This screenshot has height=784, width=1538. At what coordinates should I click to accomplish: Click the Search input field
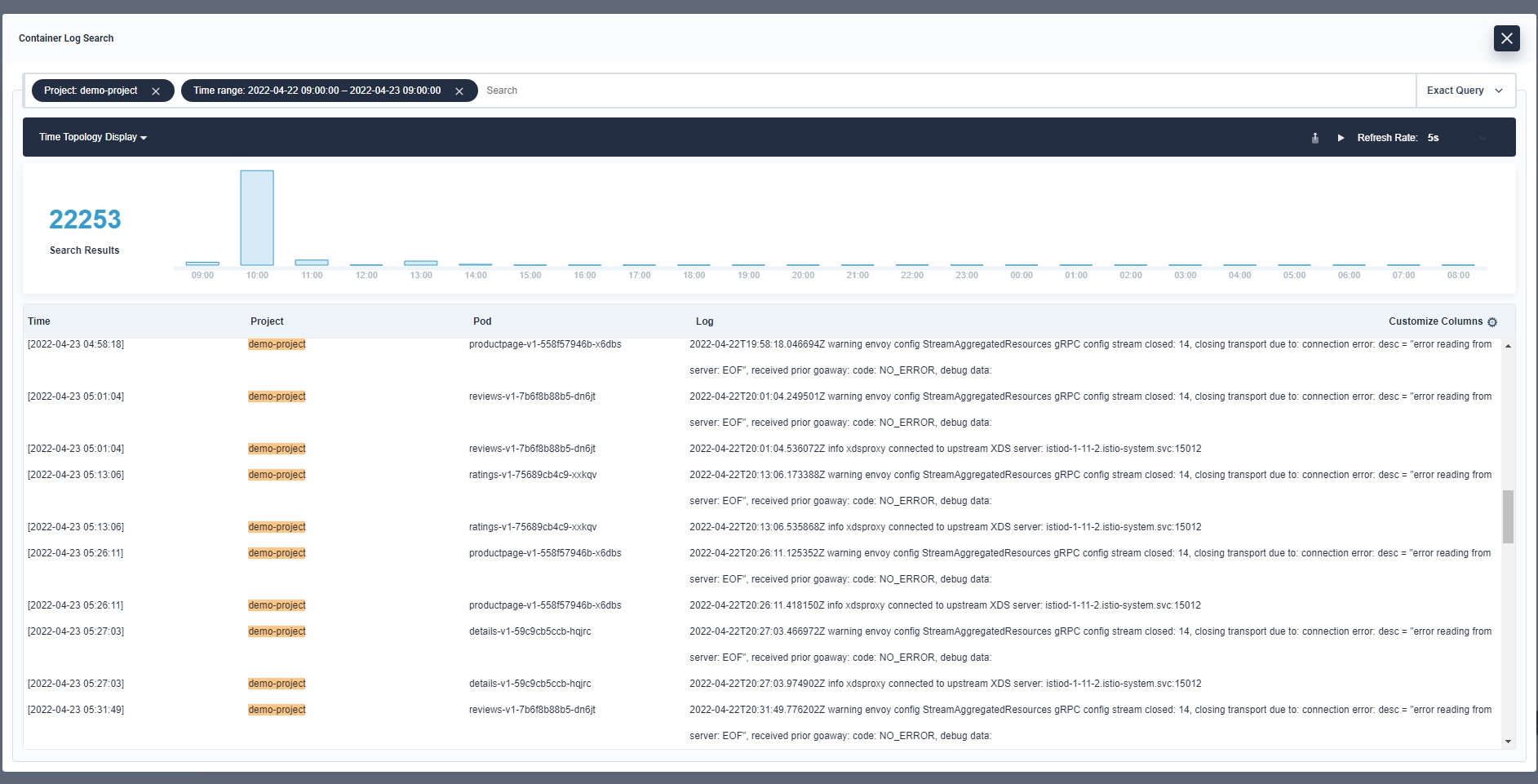pos(946,91)
